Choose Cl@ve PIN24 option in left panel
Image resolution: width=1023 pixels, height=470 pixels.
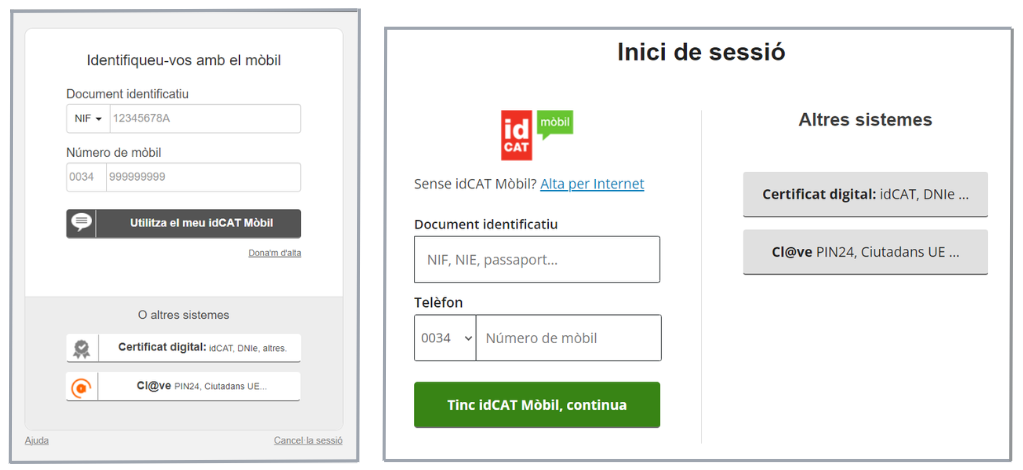tap(183, 386)
